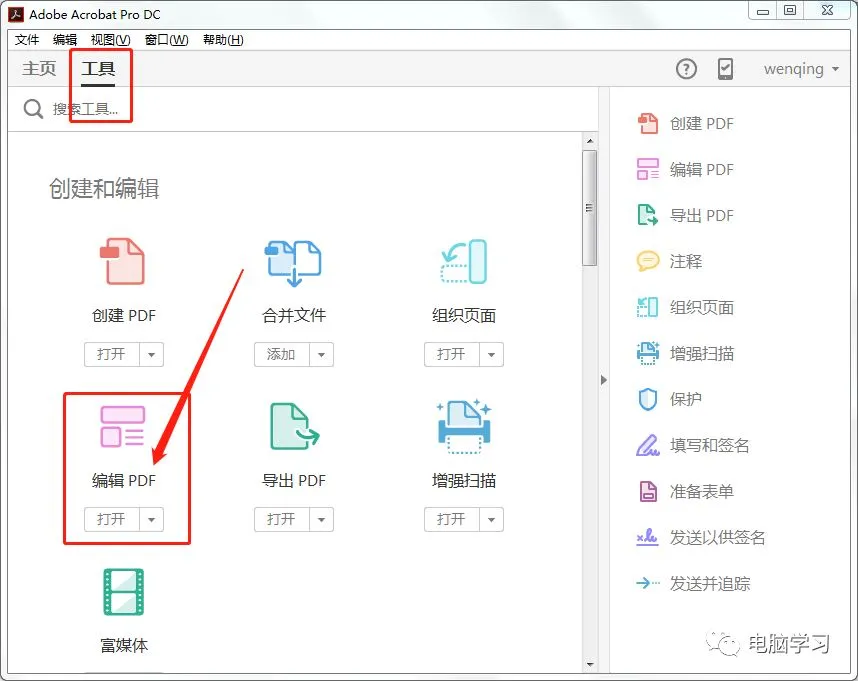Click the Enhance Scans (增强扫描) grid icon
This screenshot has width=858, height=681.
pyautogui.click(x=464, y=427)
